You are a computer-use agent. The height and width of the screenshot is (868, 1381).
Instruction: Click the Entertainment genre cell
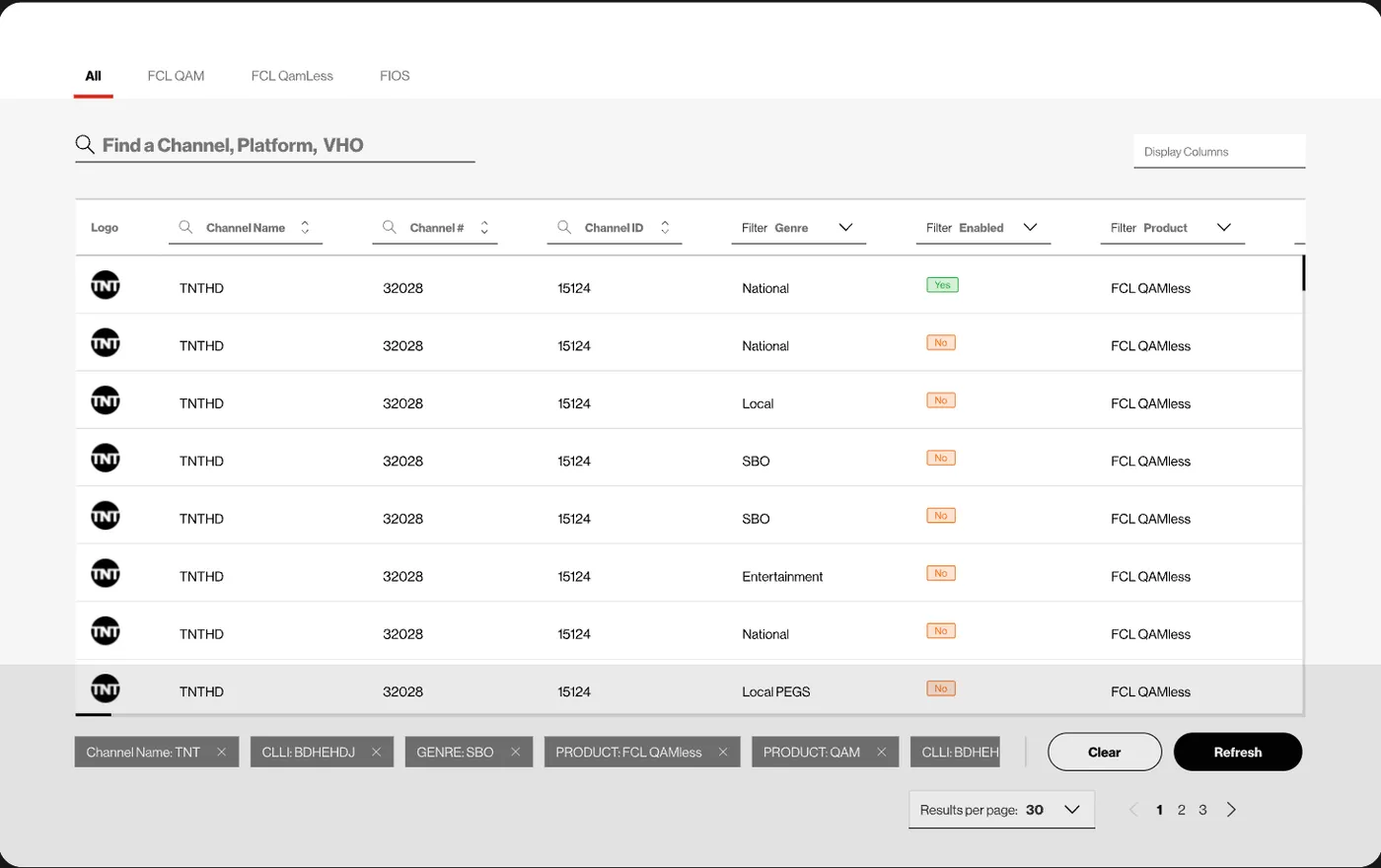[782, 577]
